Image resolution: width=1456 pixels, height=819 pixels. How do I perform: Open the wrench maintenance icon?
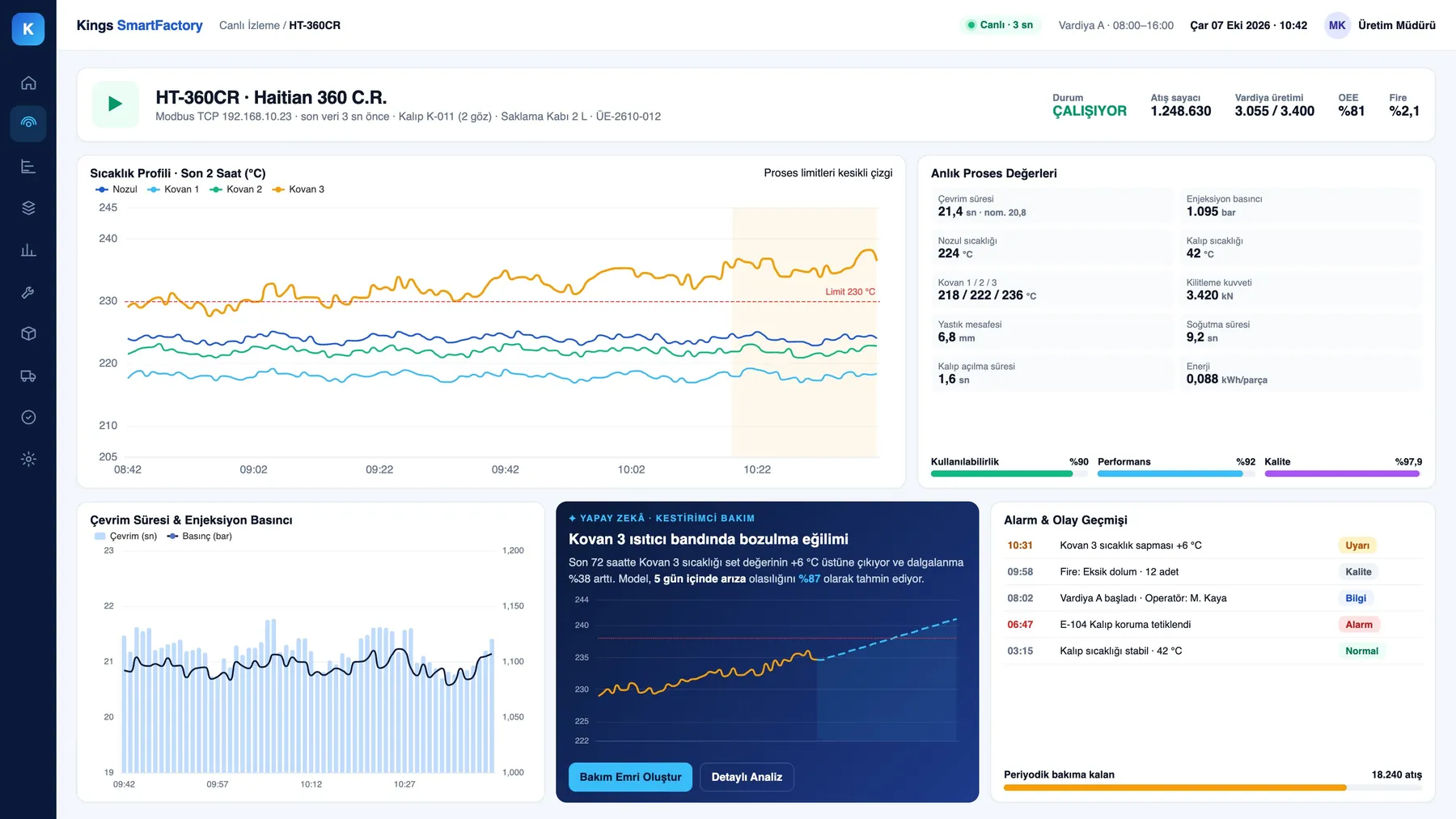[28, 292]
